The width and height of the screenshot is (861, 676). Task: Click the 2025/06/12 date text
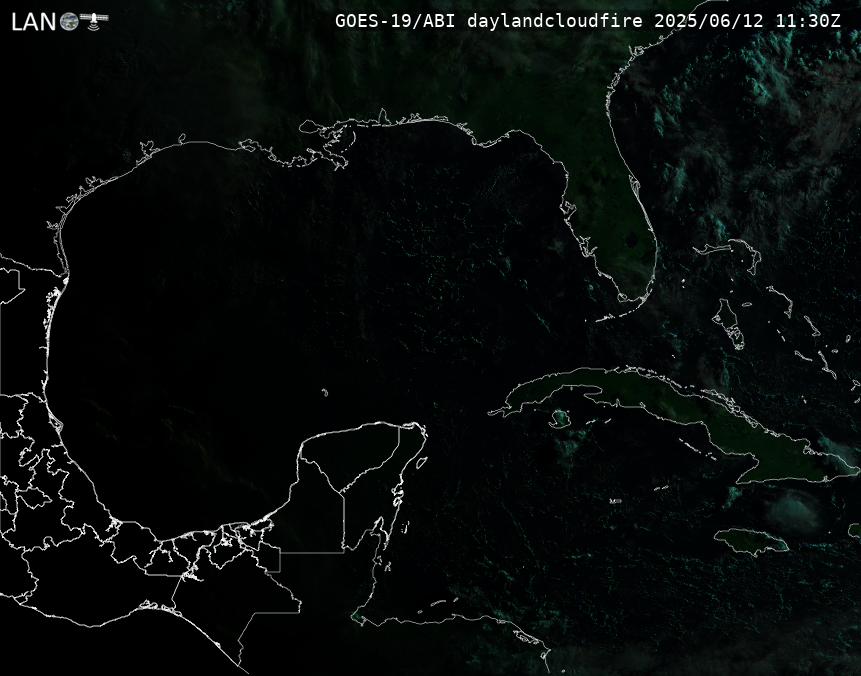tap(709, 21)
